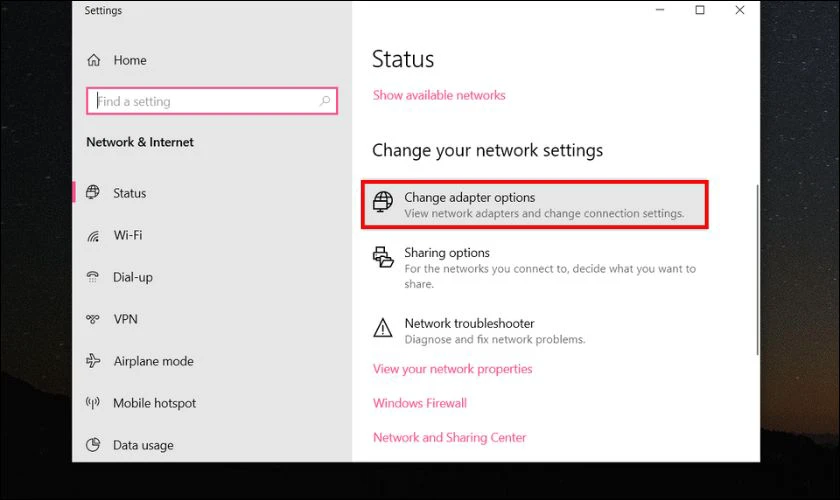Open Network and Sharing Center link
The image size is (840, 500).
pos(449,437)
